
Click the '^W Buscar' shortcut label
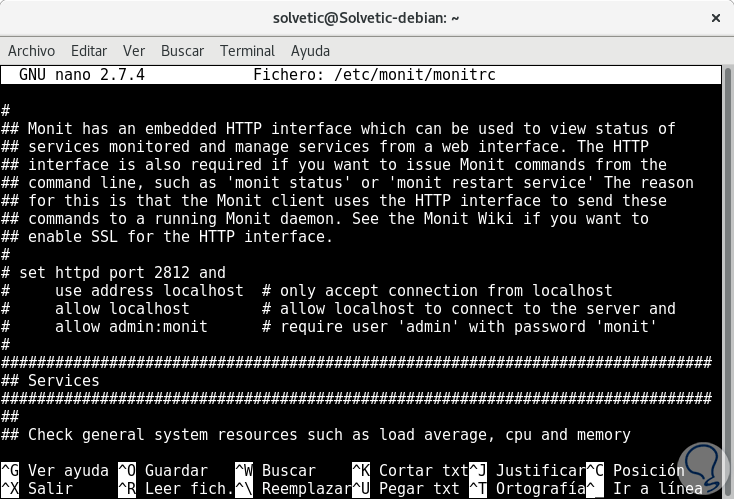[x=276, y=470]
